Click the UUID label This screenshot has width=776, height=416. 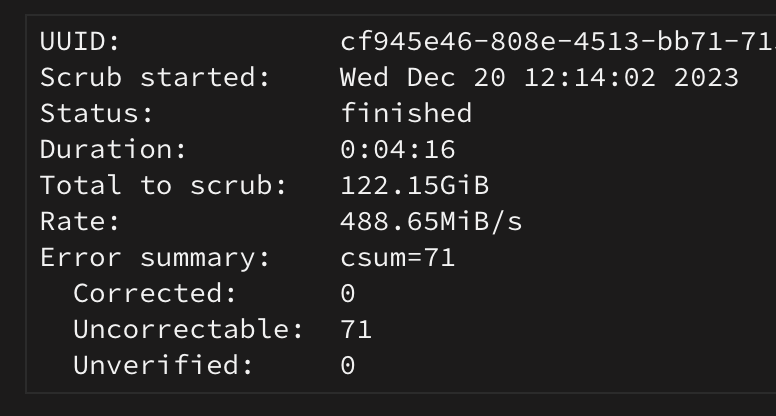tap(80, 42)
